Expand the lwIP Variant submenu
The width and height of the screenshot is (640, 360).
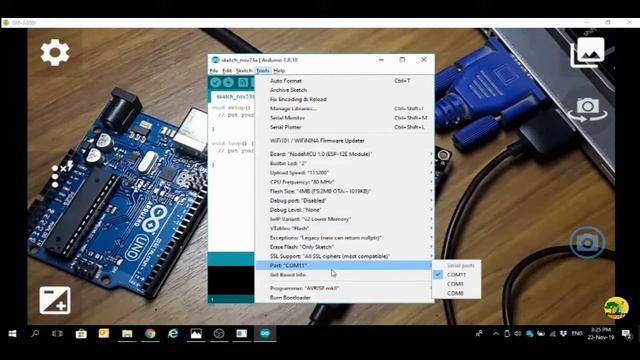[x=344, y=219]
